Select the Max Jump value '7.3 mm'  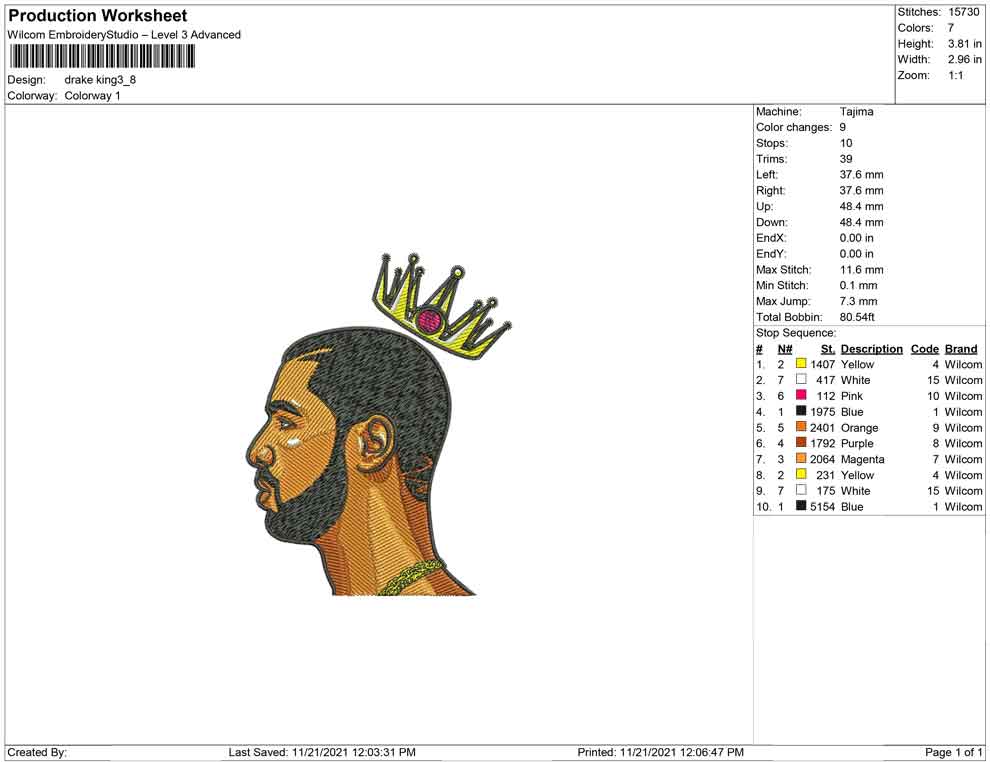pos(859,301)
